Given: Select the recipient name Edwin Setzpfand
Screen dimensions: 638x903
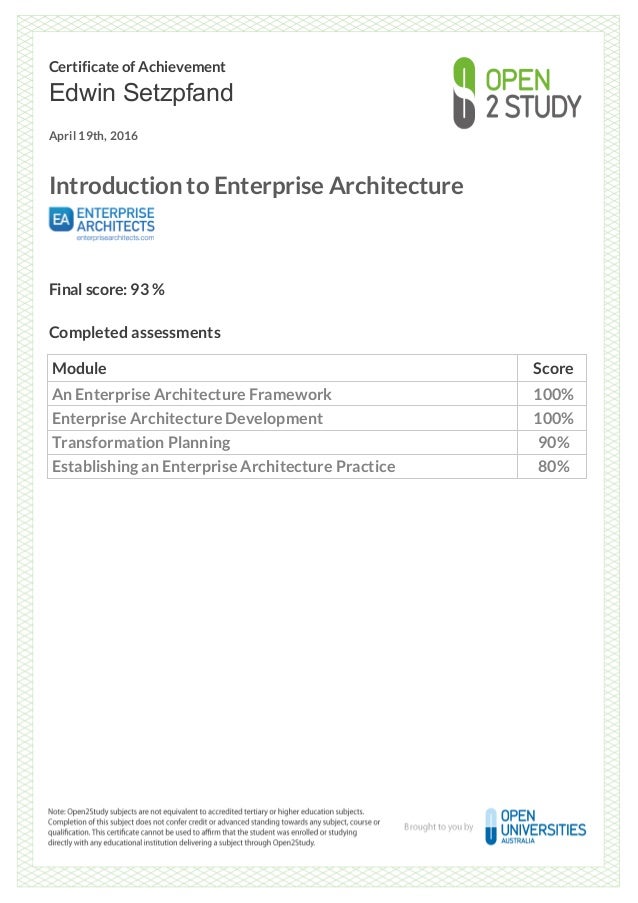Looking at the screenshot, I should [x=141, y=93].
